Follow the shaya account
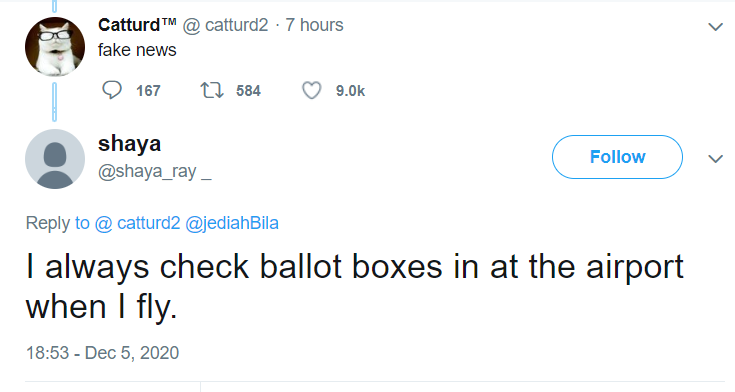The image size is (735, 392). click(x=617, y=157)
